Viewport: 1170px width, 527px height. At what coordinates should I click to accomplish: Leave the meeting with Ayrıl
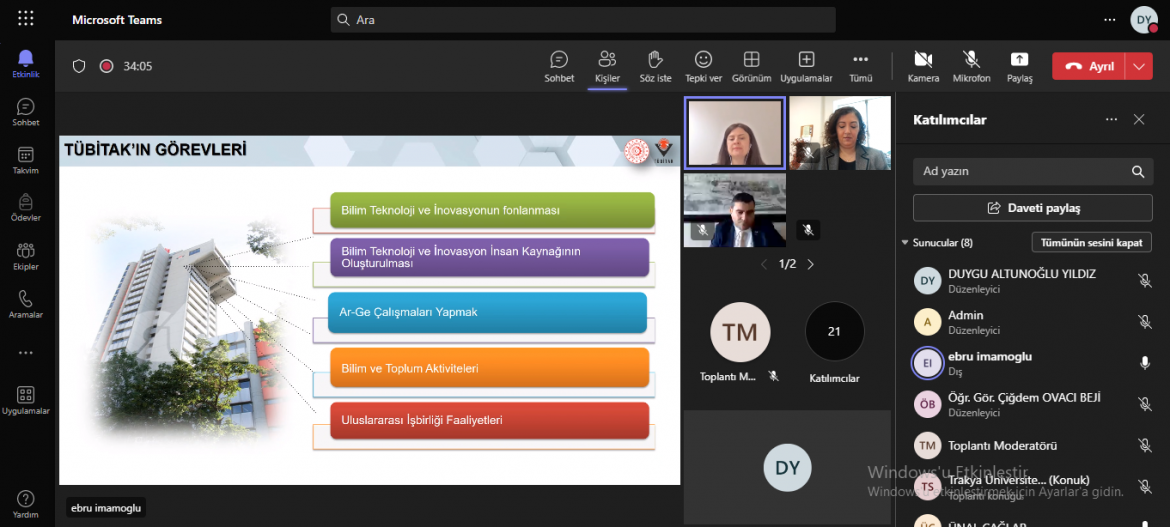[x=1089, y=66]
